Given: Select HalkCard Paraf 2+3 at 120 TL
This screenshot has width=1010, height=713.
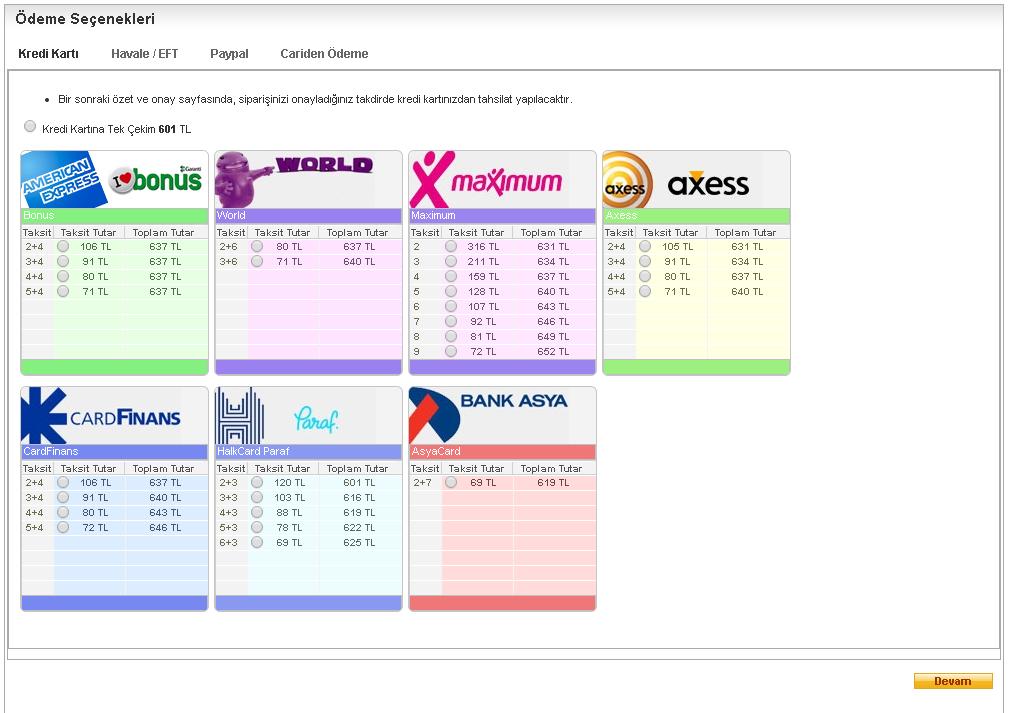Looking at the screenshot, I should (x=257, y=482).
